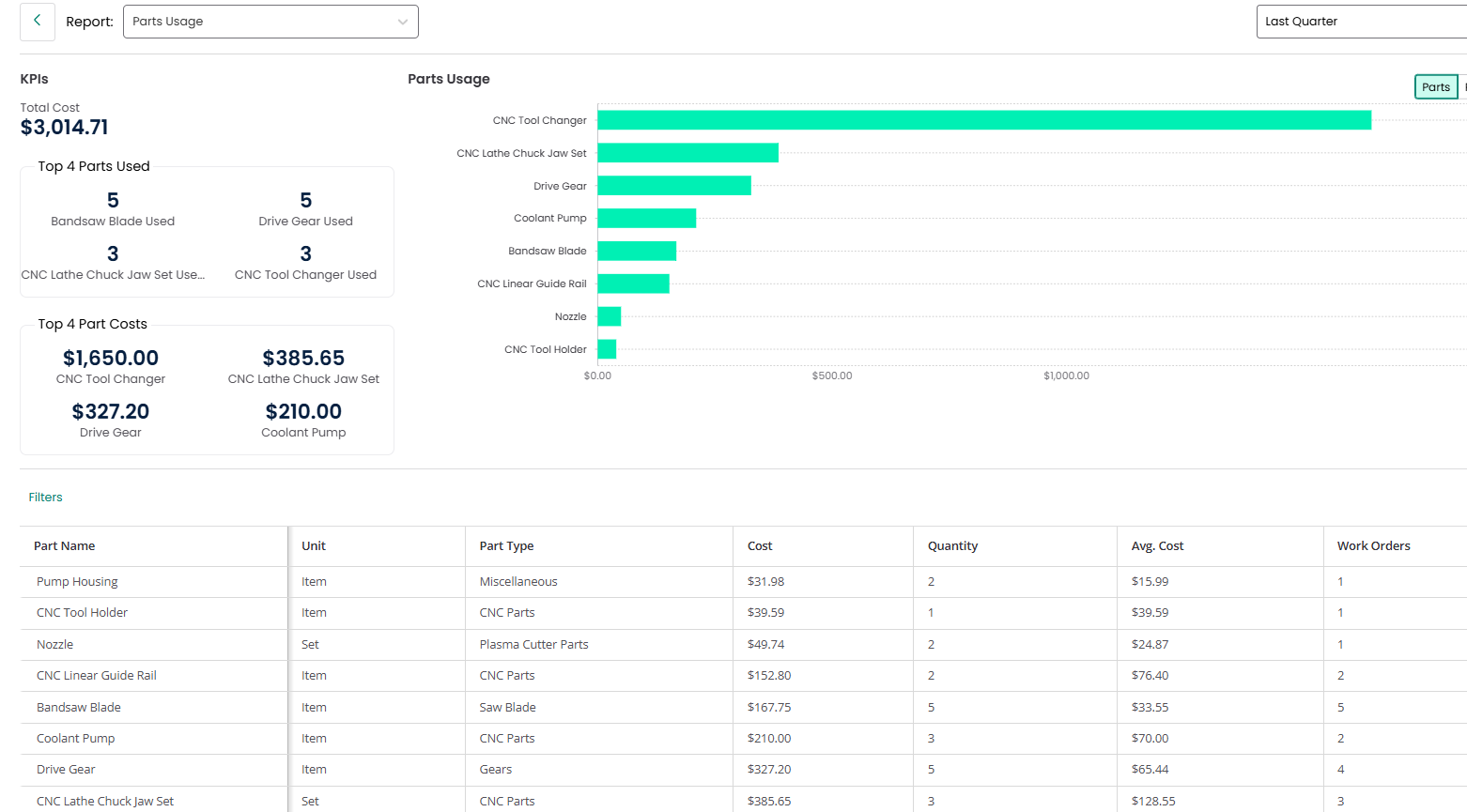This screenshot has height=812, width=1467.
Task: Click the chevron in Report dropdown
Action: coord(403,22)
